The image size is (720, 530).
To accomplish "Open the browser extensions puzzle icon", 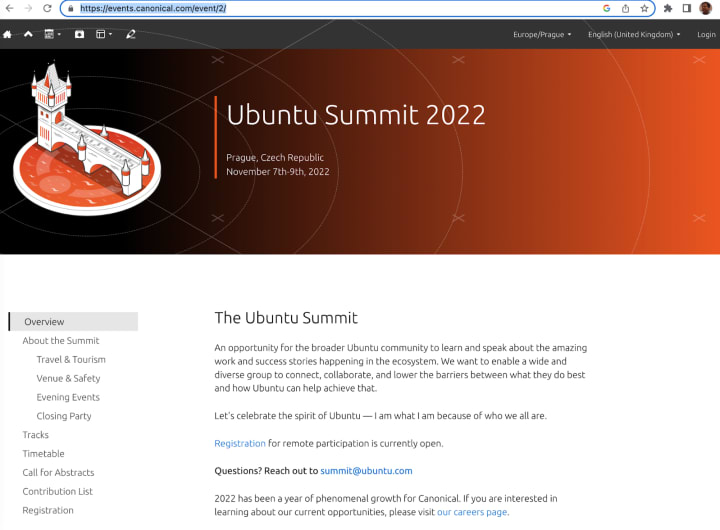I will click(x=668, y=8).
